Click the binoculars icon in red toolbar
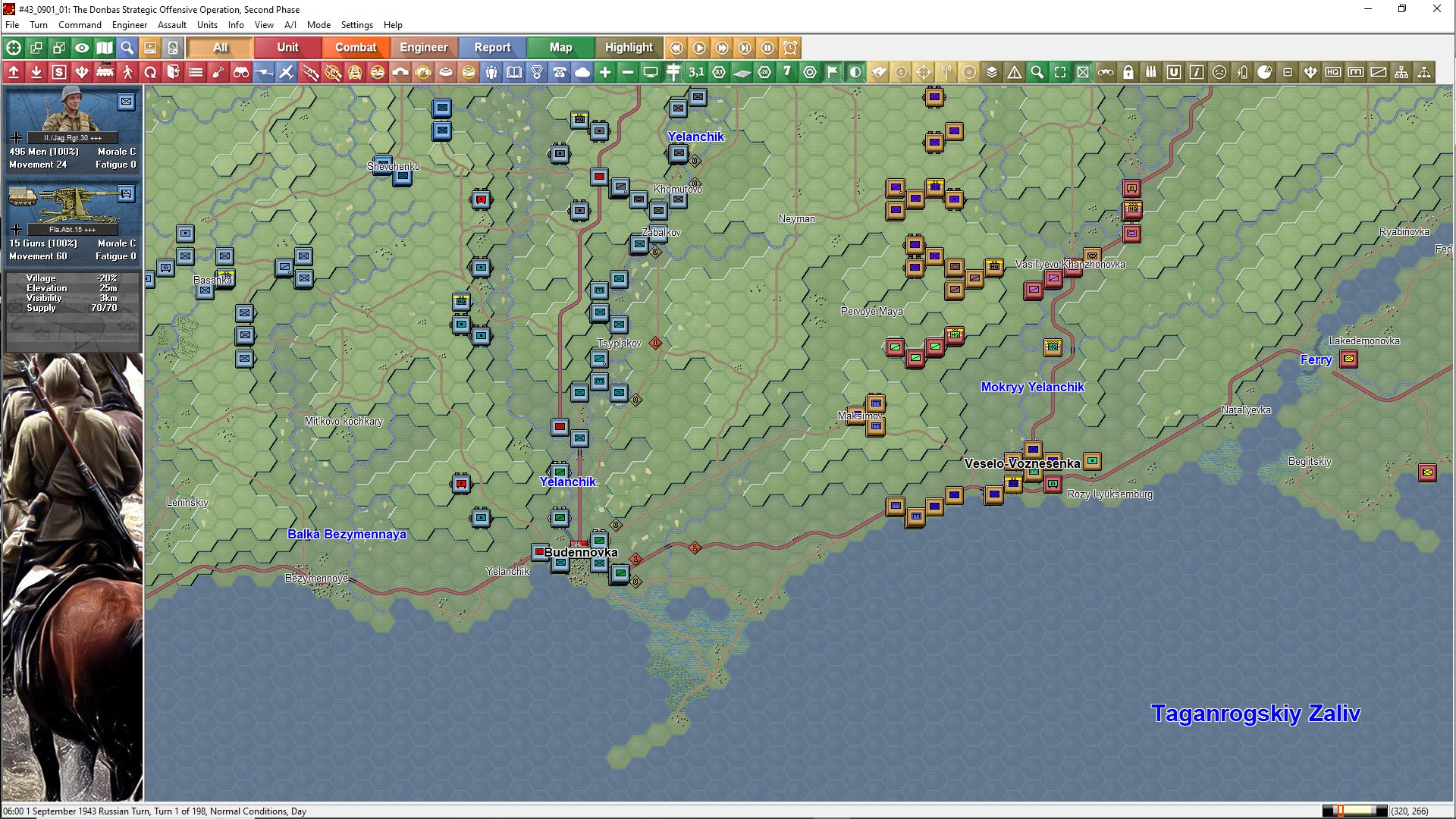 coord(241,73)
